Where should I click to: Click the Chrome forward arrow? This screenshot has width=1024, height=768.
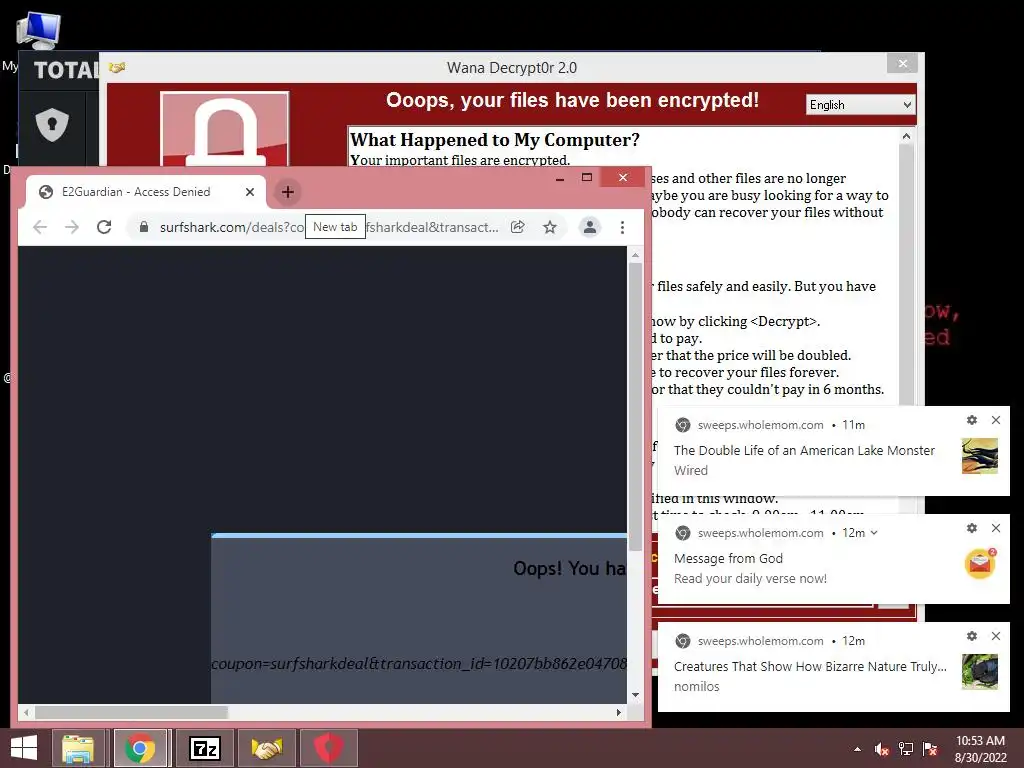72,227
